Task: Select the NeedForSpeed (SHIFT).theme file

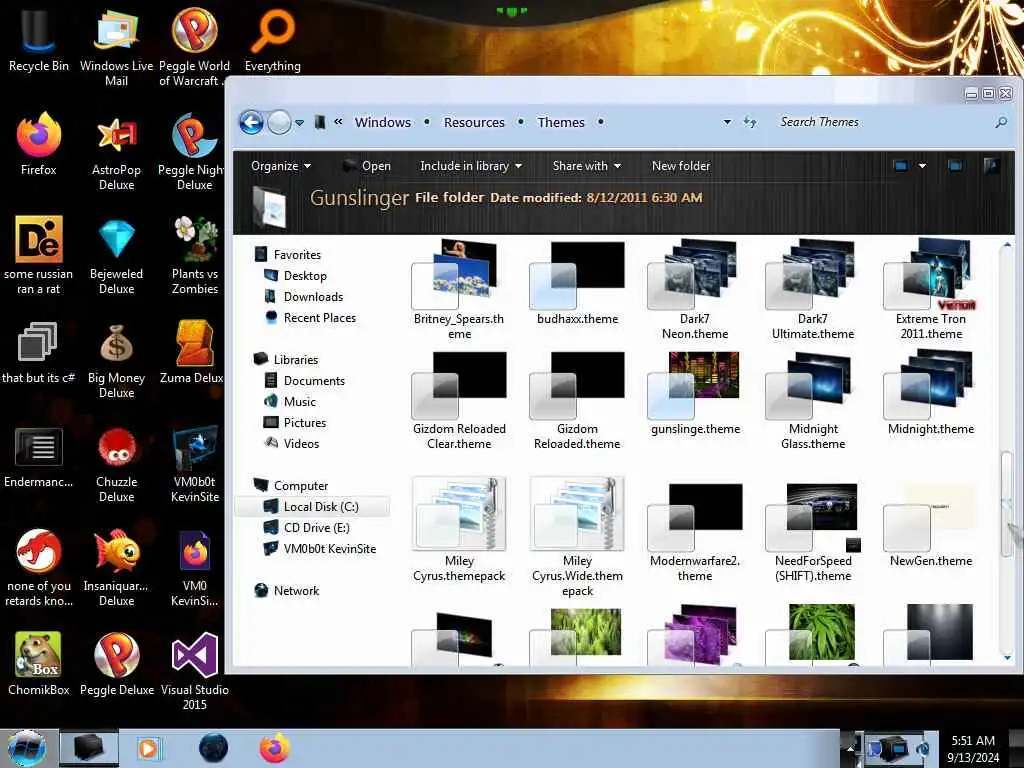Action: (813, 532)
